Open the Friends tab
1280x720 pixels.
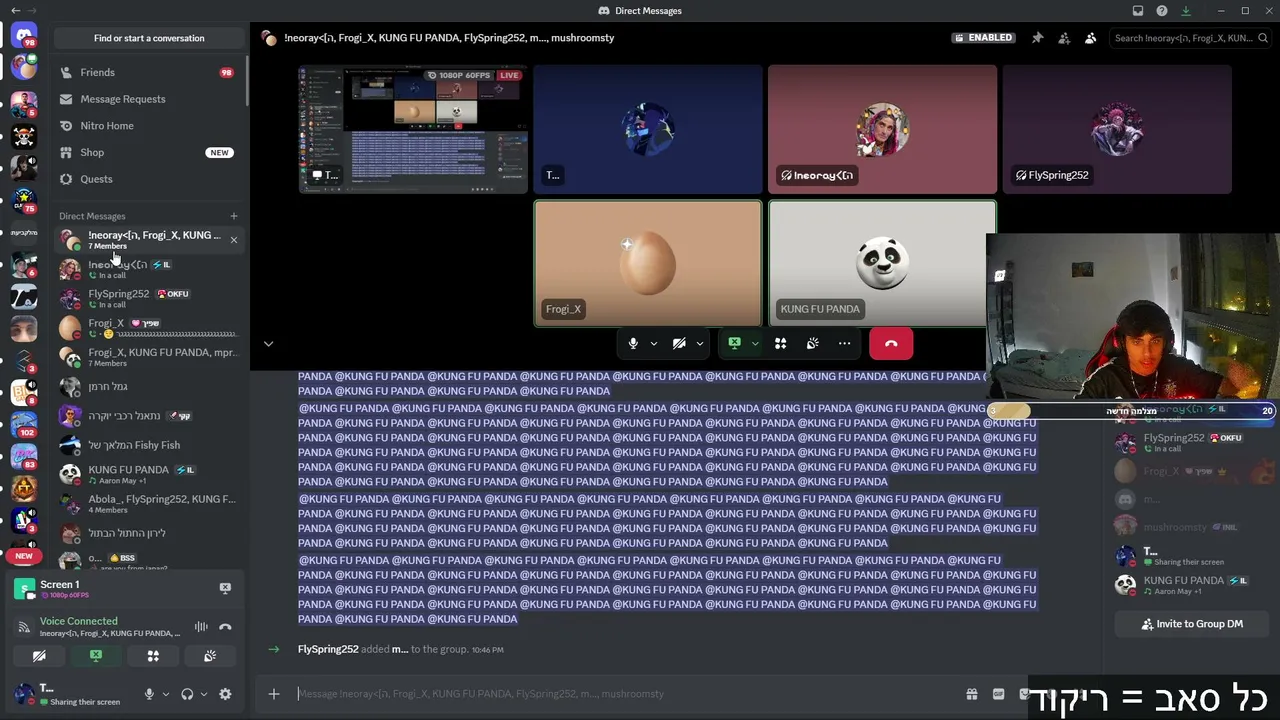click(147, 72)
